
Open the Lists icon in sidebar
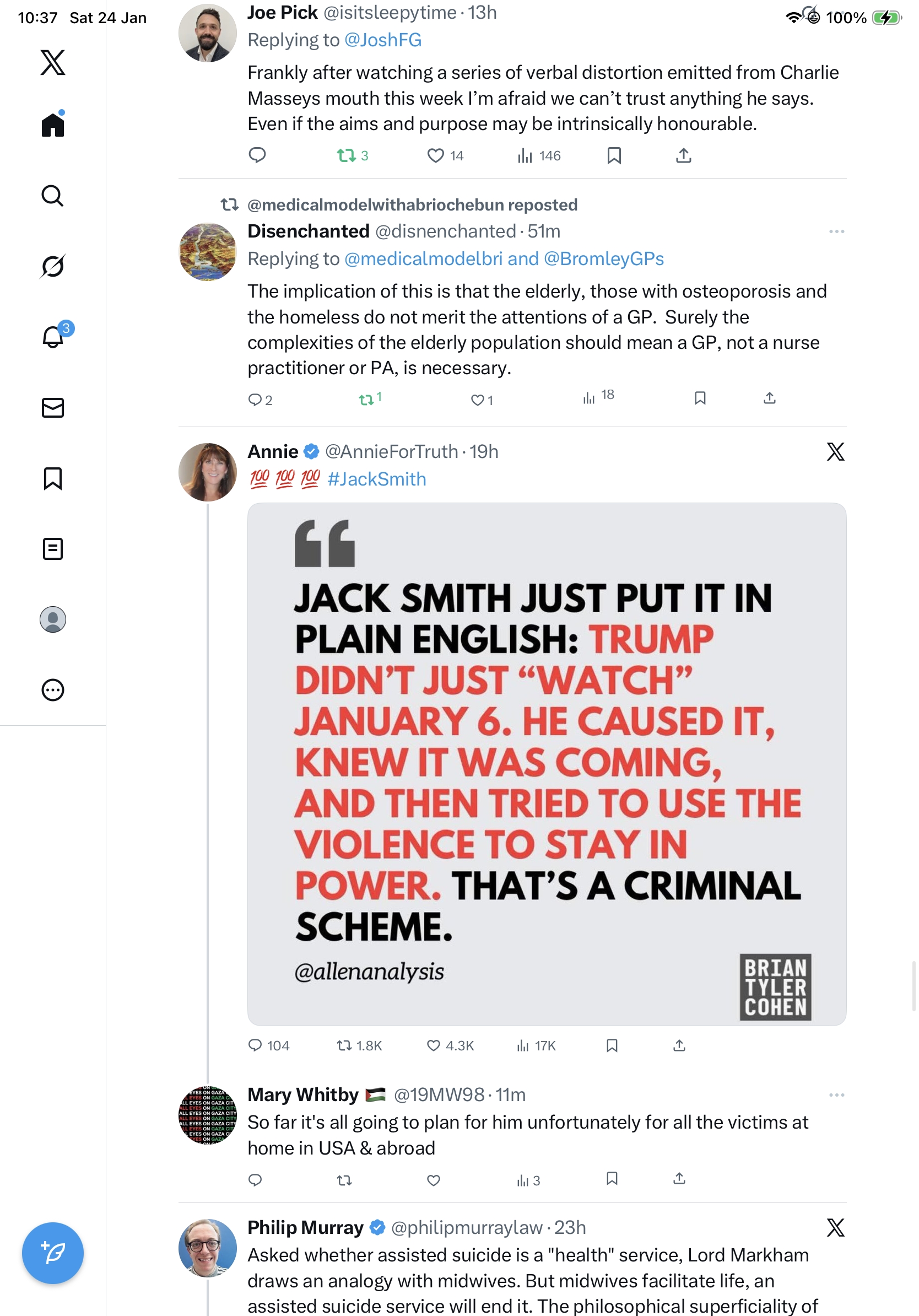(x=53, y=548)
